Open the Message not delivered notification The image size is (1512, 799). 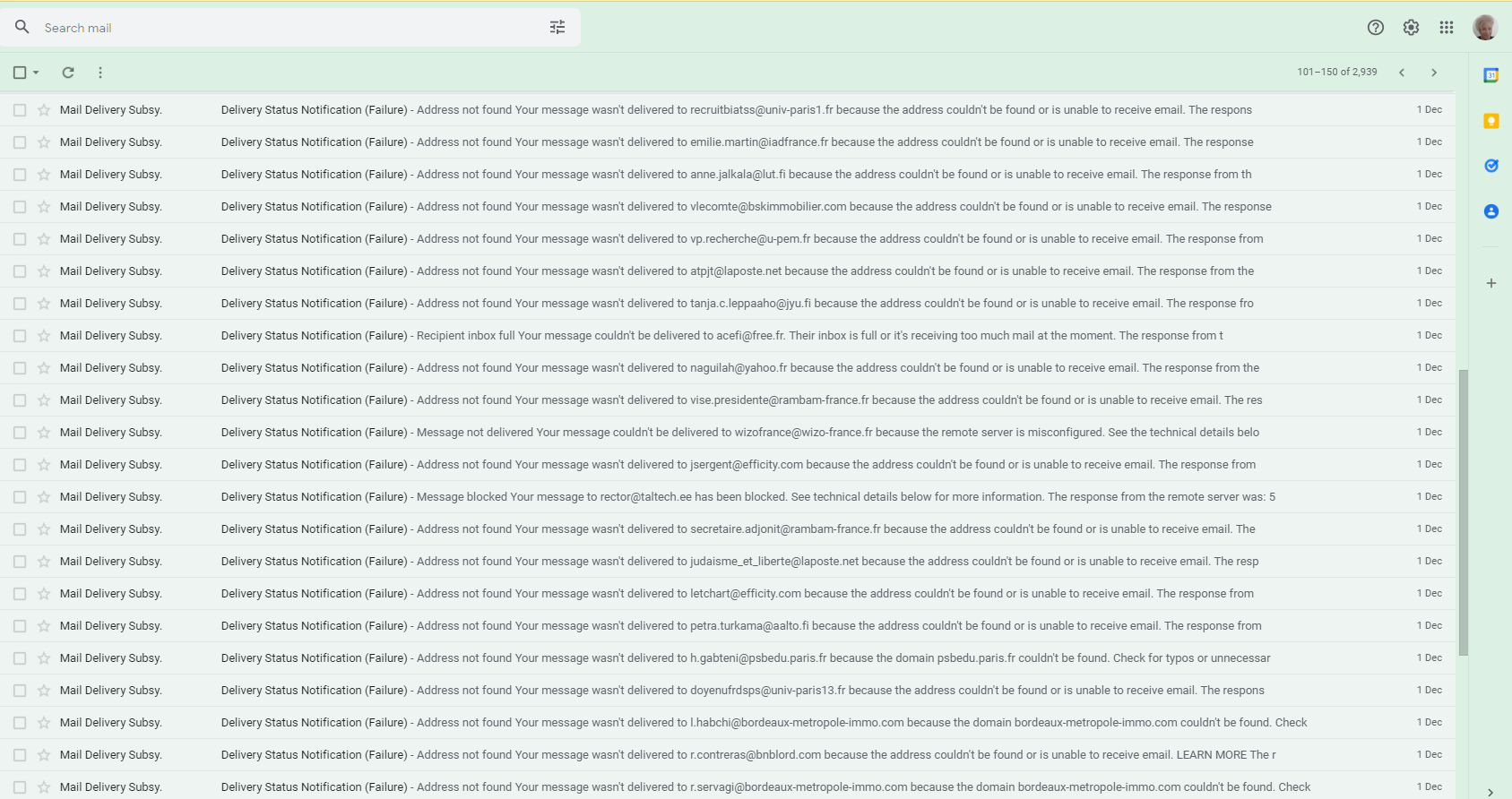pyautogui.click(x=728, y=433)
